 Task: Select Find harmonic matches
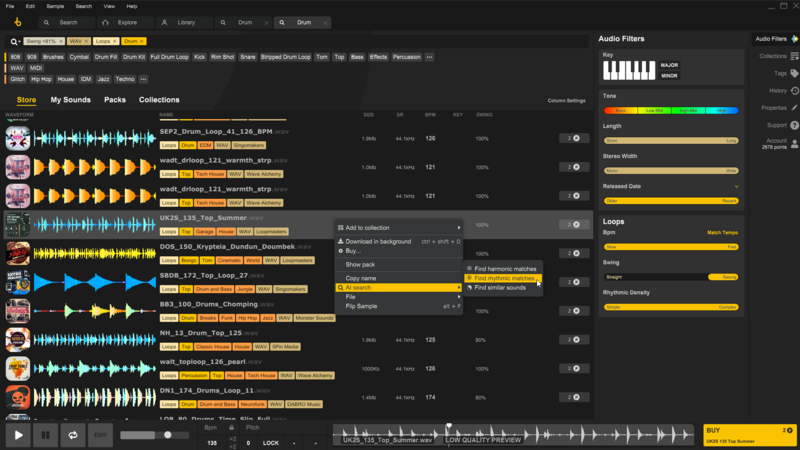click(x=503, y=269)
